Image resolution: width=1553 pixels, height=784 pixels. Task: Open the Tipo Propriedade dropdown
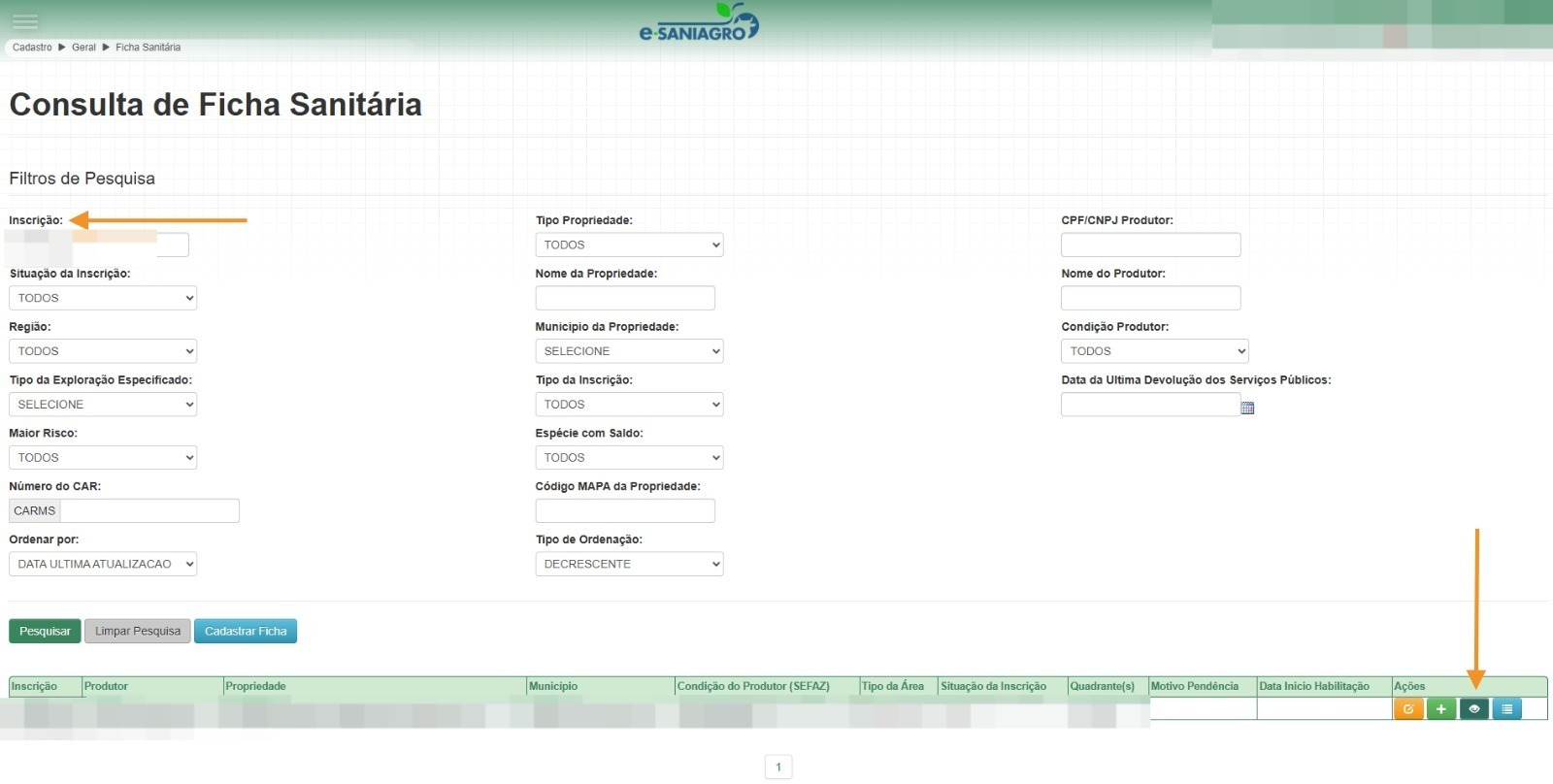coord(629,245)
